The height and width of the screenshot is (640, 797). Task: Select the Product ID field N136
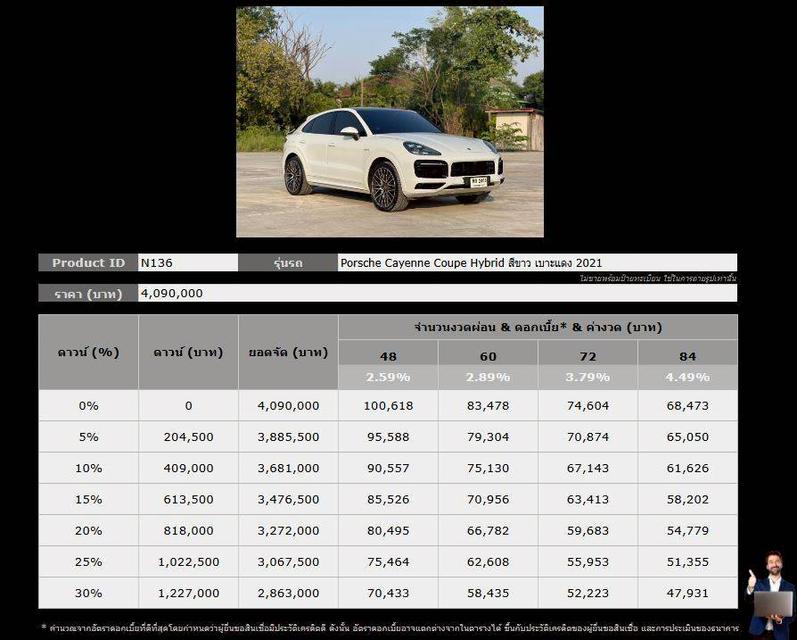pos(188,263)
